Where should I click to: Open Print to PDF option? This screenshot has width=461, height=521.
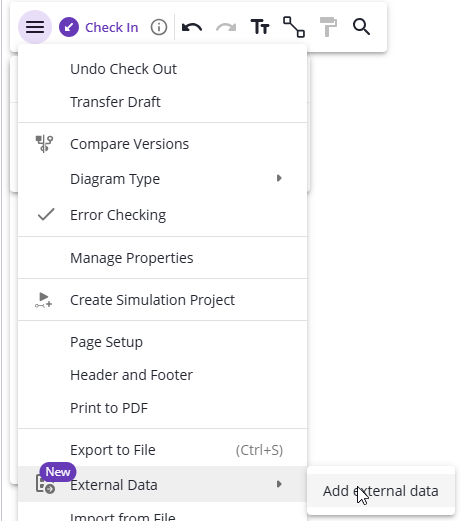[x=162, y=408]
